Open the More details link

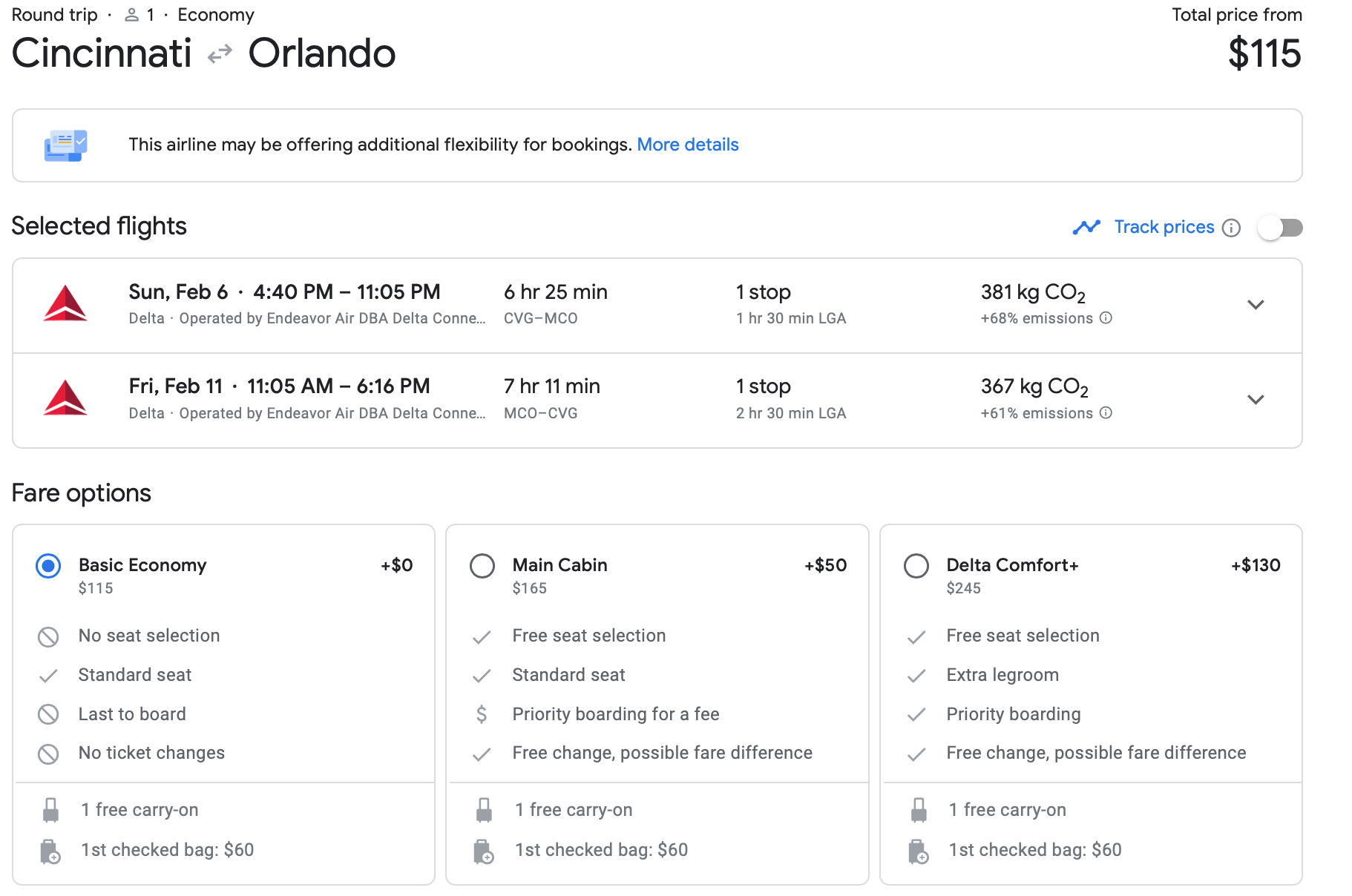[687, 145]
